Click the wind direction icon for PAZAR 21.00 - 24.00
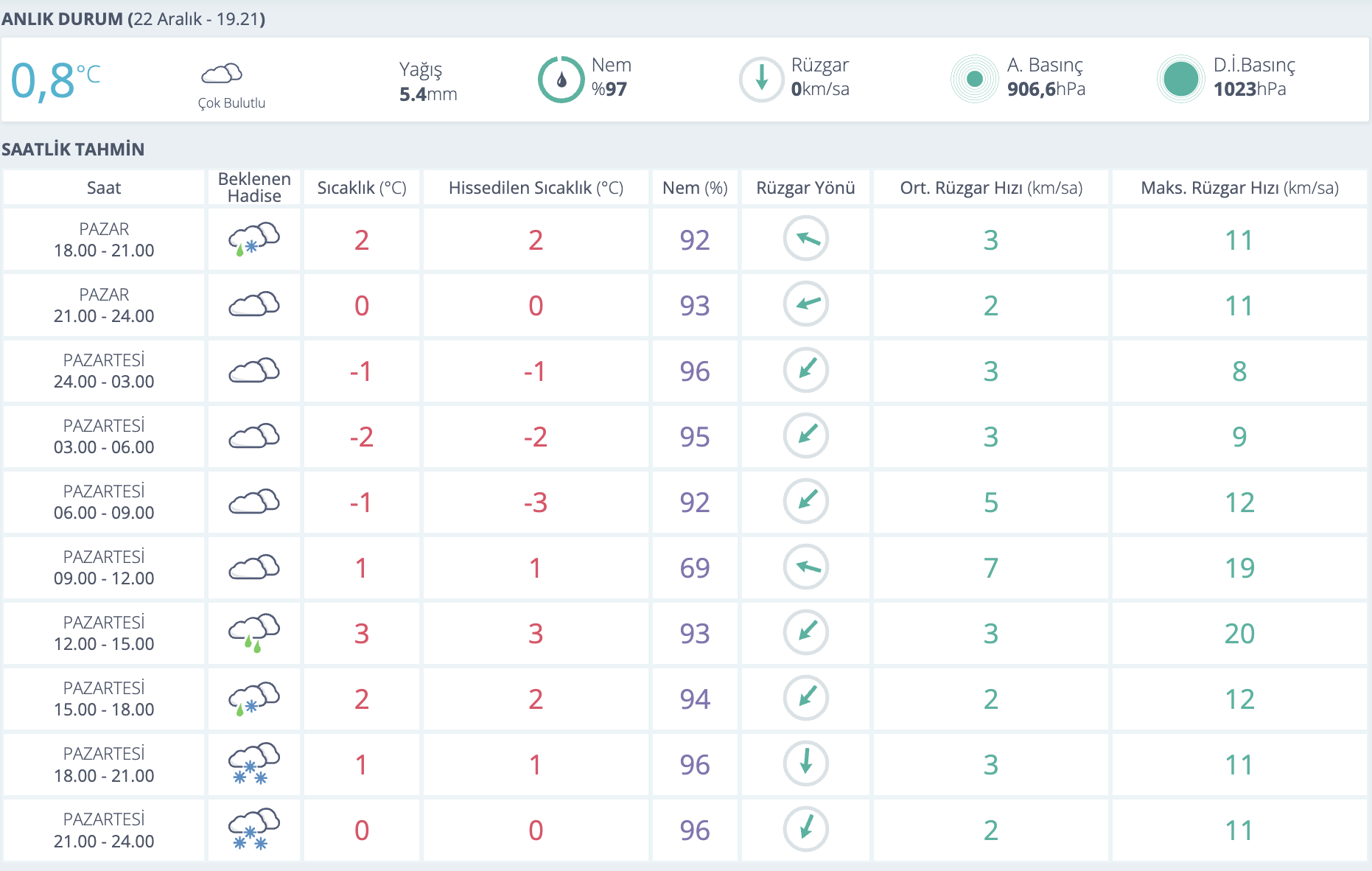The image size is (1372, 871). click(806, 304)
